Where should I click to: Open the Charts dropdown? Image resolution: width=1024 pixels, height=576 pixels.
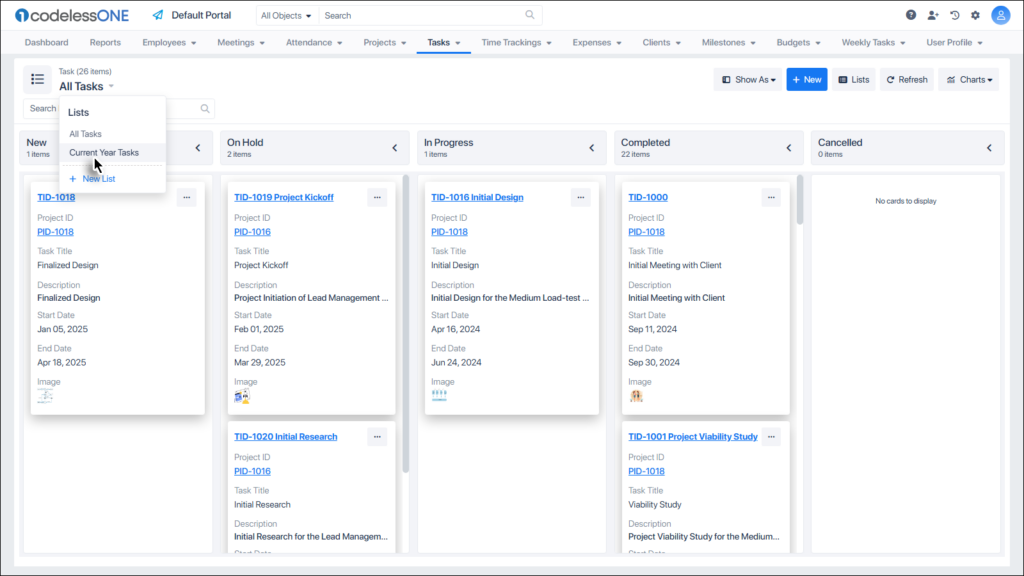(970, 80)
